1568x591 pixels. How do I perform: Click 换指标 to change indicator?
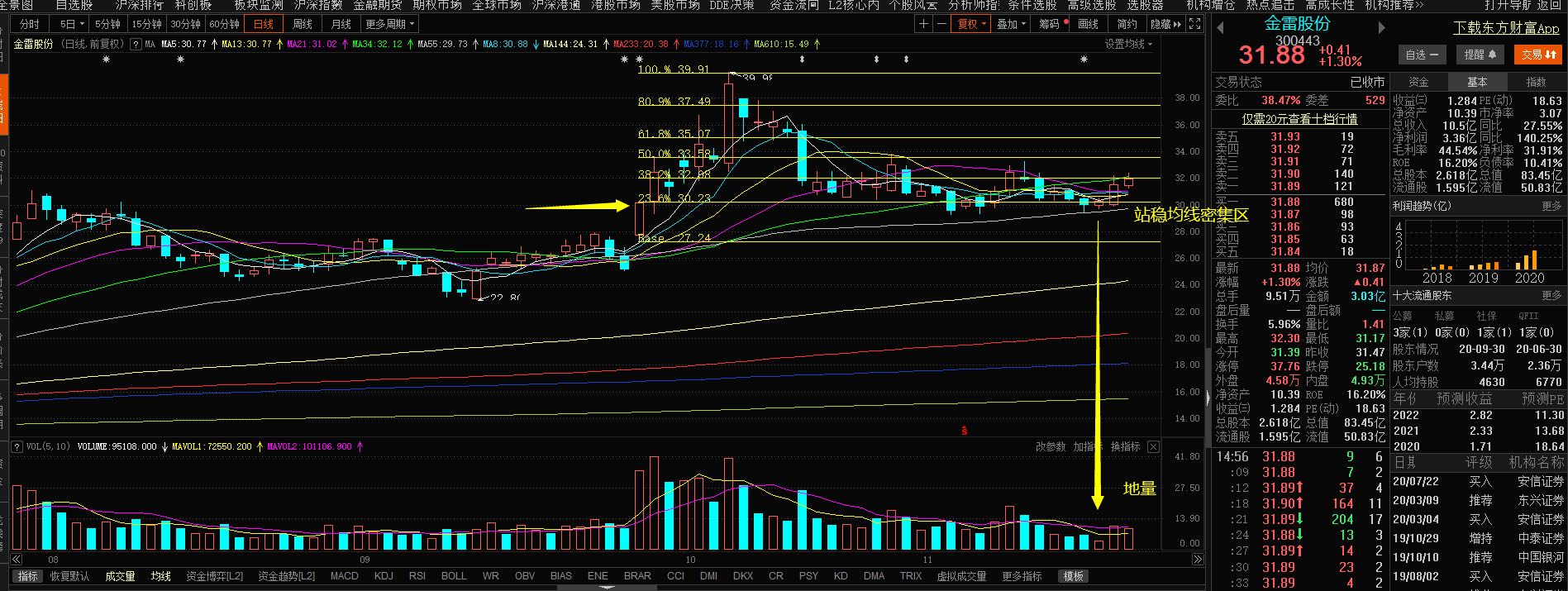(x=1125, y=446)
